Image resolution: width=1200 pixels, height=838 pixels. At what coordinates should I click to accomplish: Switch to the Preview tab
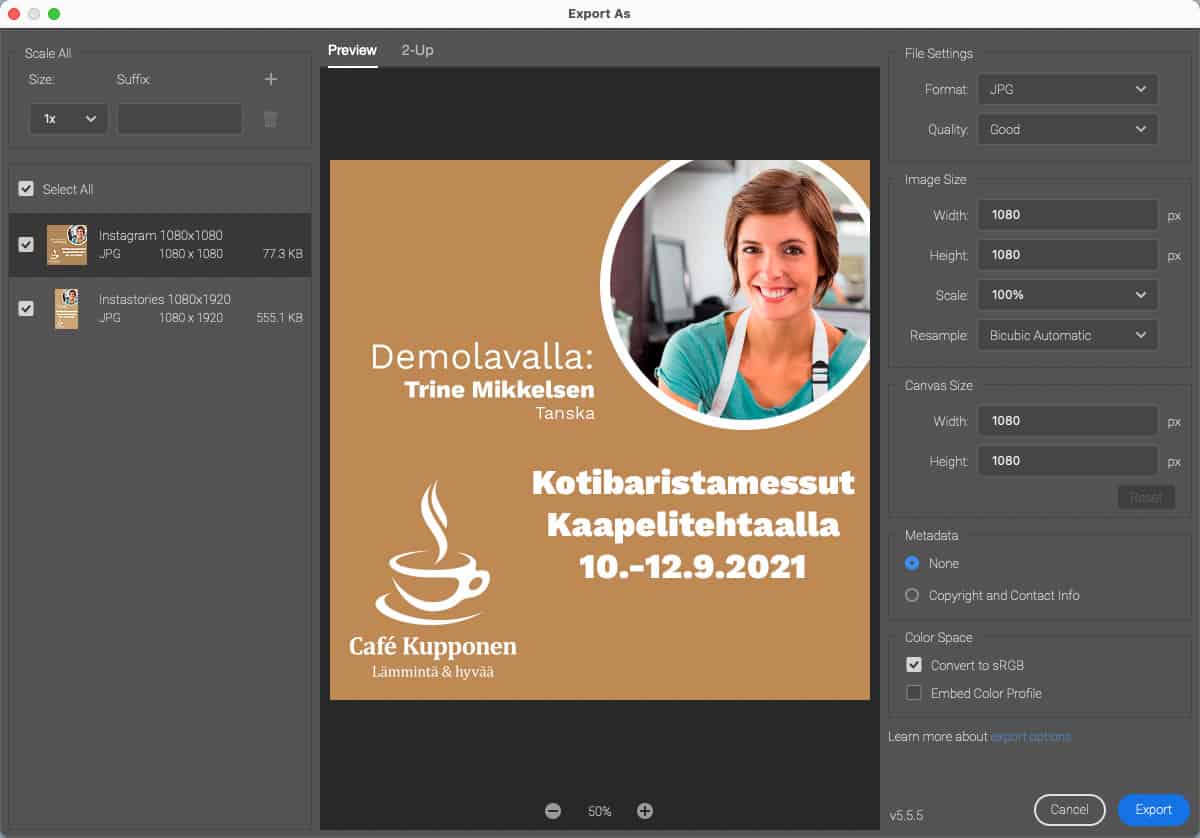[352, 50]
